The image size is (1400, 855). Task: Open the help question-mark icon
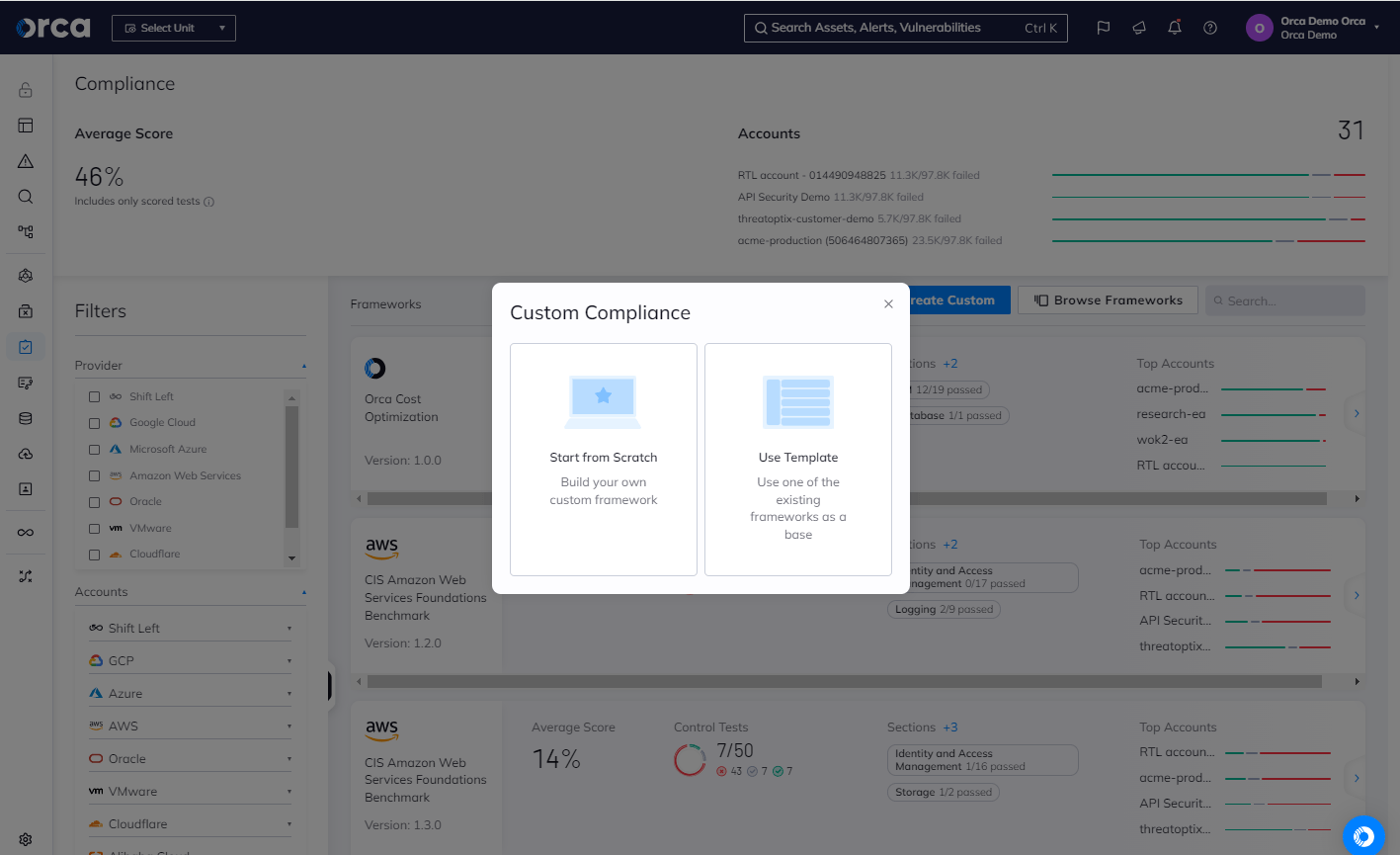point(1210,28)
